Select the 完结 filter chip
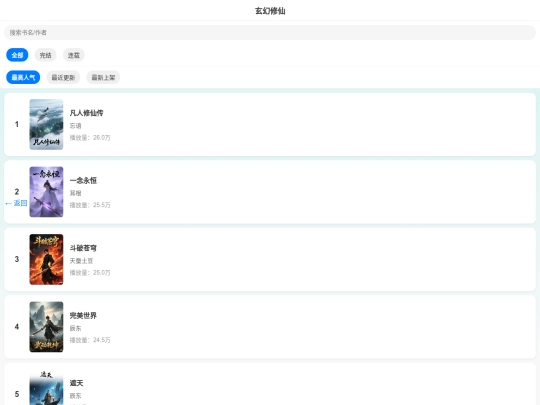The width and height of the screenshot is (540, 405). coord(45,55)
